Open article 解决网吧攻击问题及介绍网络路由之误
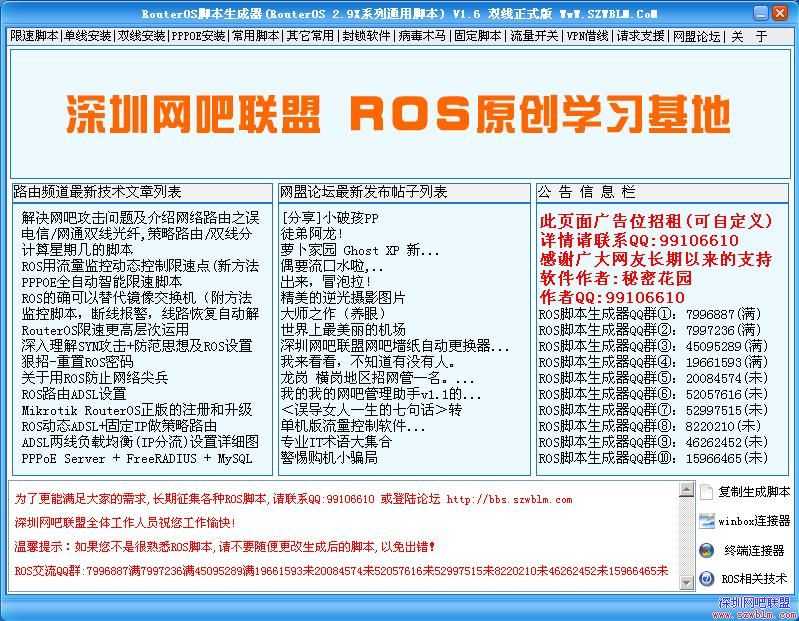Image resolution: width=799 pixels, height=621 pixels. [x=141, y=218]
